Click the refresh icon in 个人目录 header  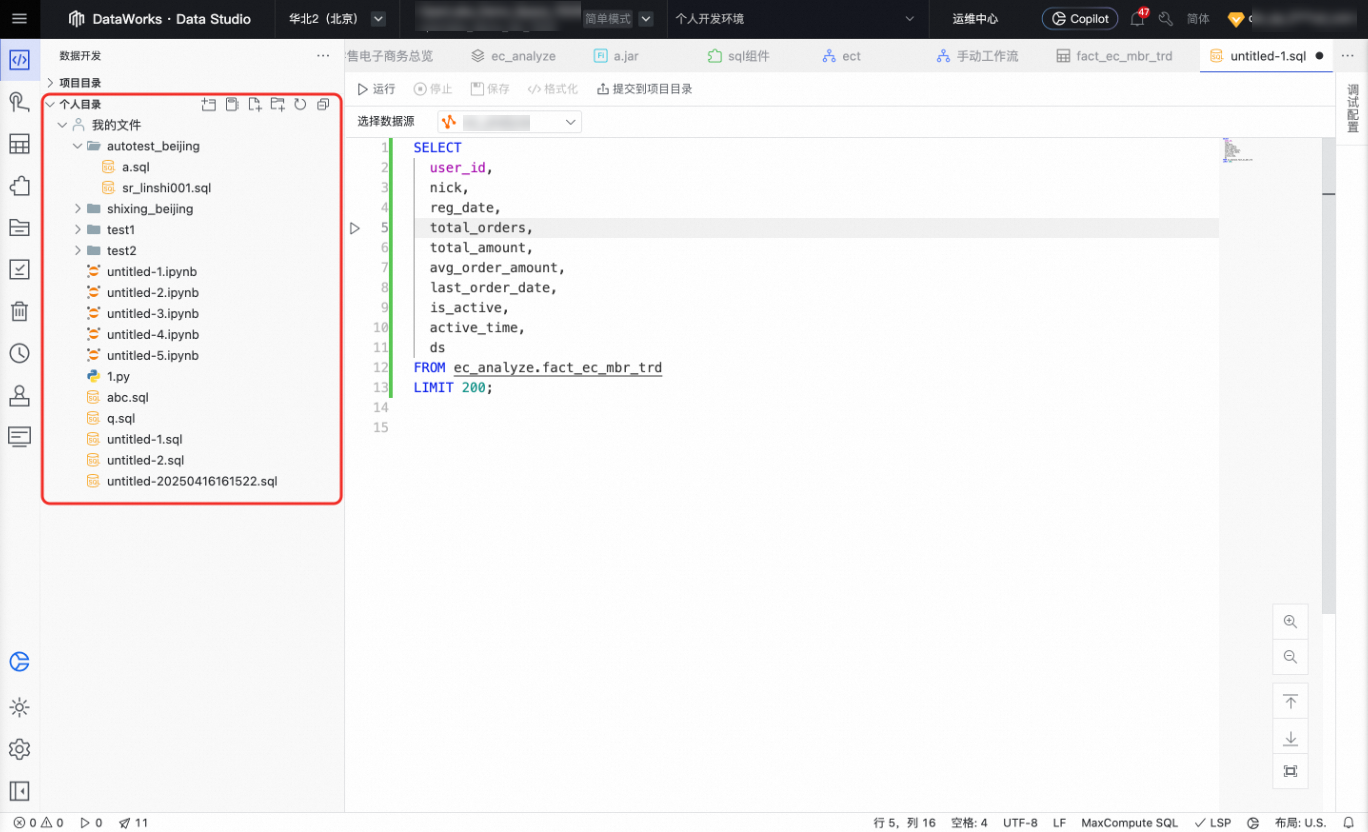300,104
